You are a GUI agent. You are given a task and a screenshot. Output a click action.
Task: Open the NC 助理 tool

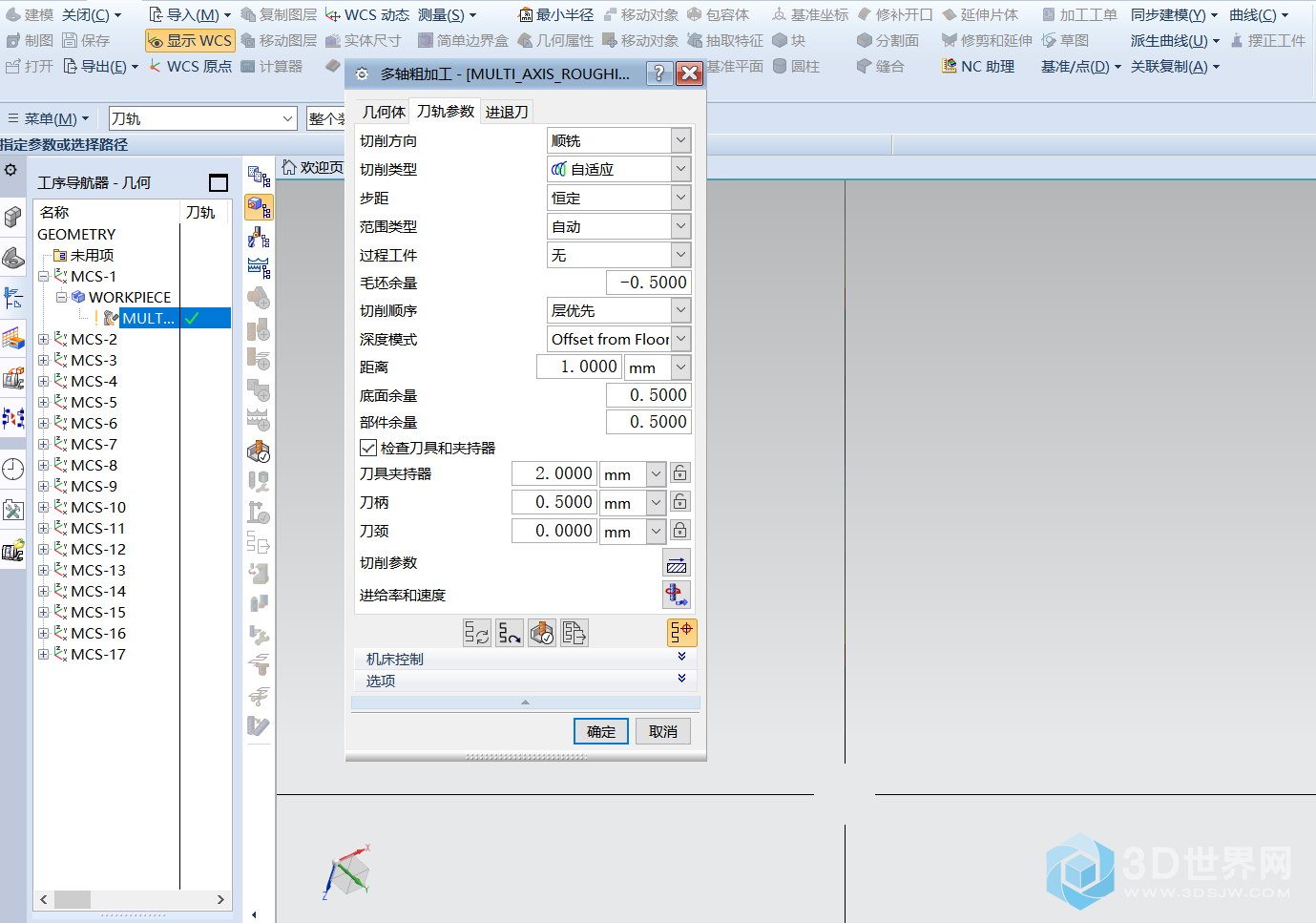click(x=978, y=66)
